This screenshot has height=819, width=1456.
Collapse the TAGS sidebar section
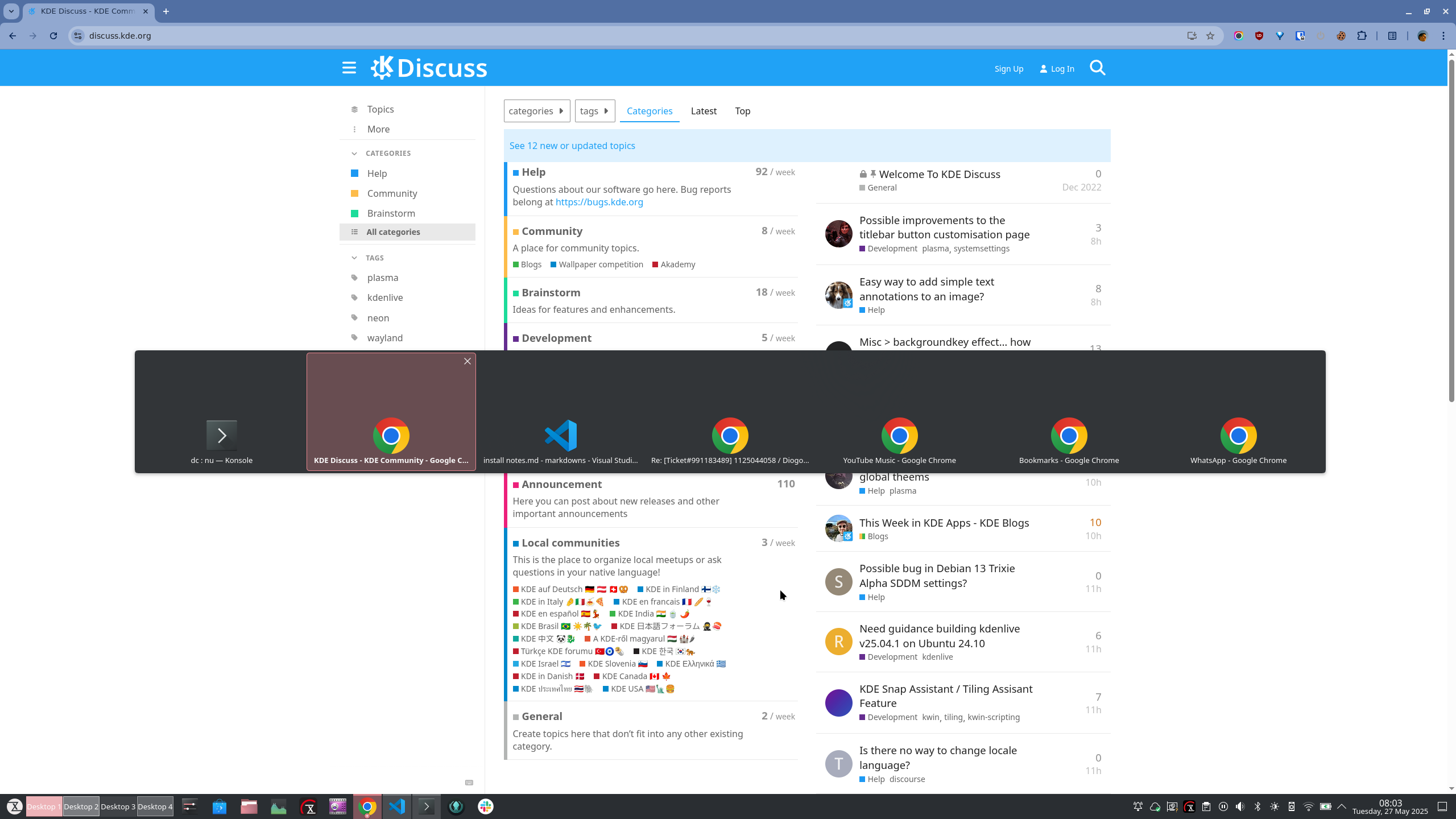pyautogui.click(x=367, y=258)
